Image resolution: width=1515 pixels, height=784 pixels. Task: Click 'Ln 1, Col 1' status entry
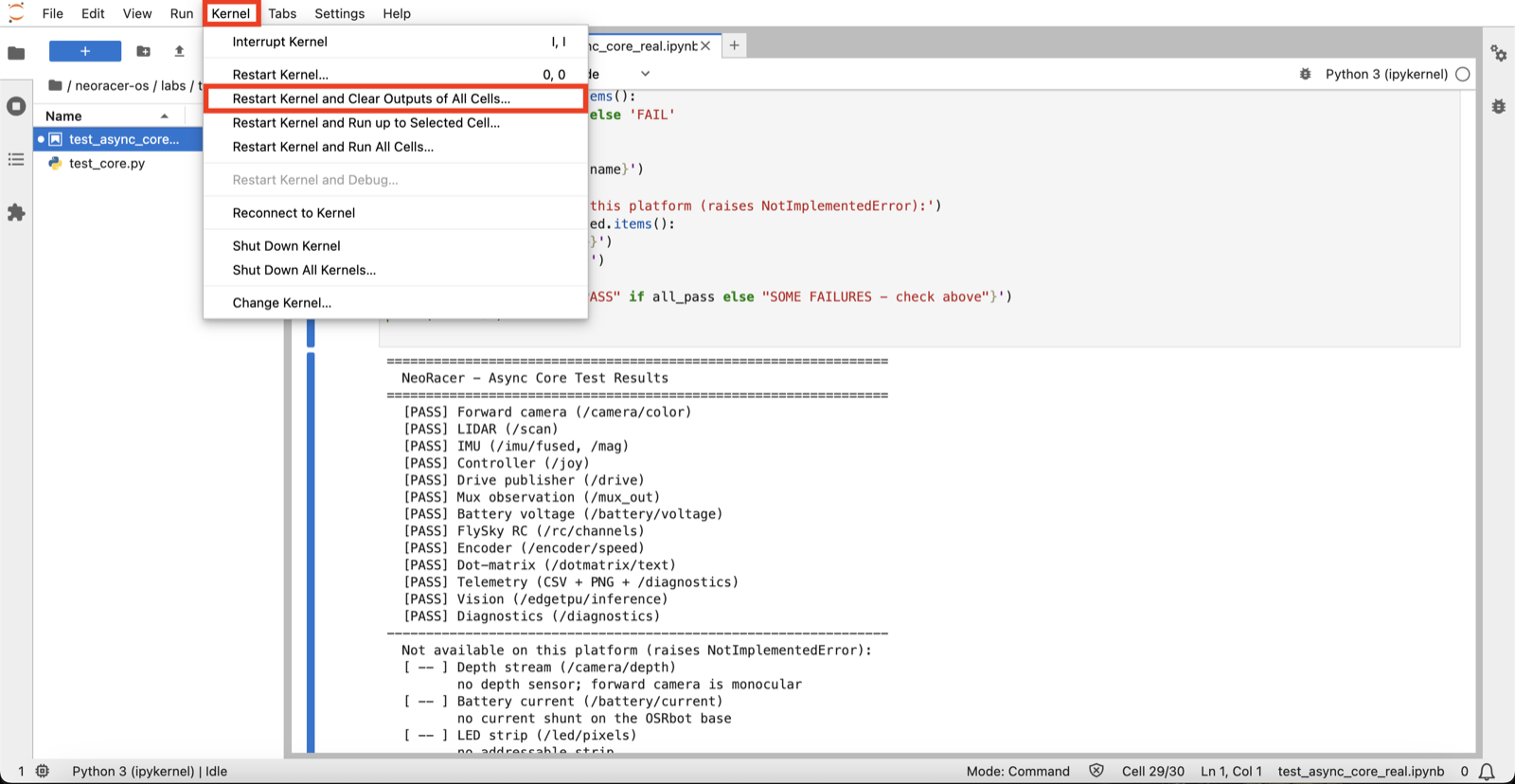click(1231, 771)
